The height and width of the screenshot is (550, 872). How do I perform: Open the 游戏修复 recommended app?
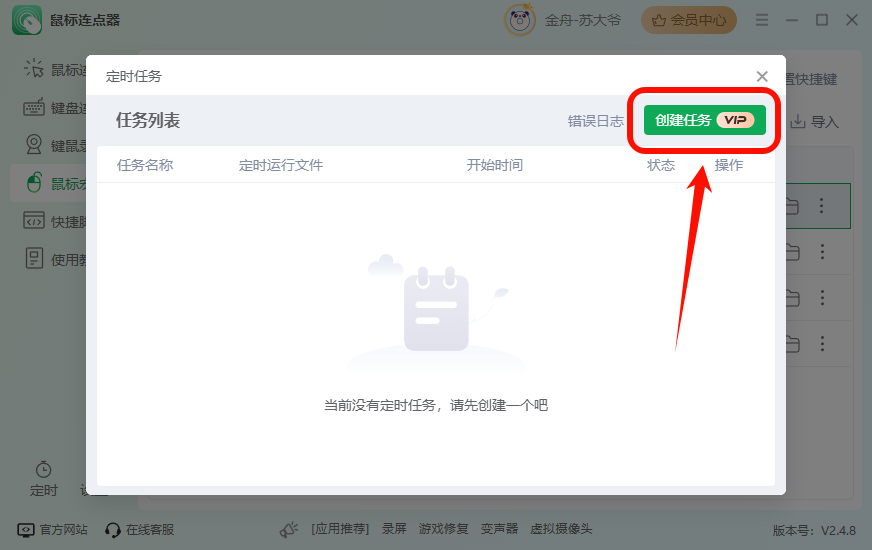coord(443,529)
